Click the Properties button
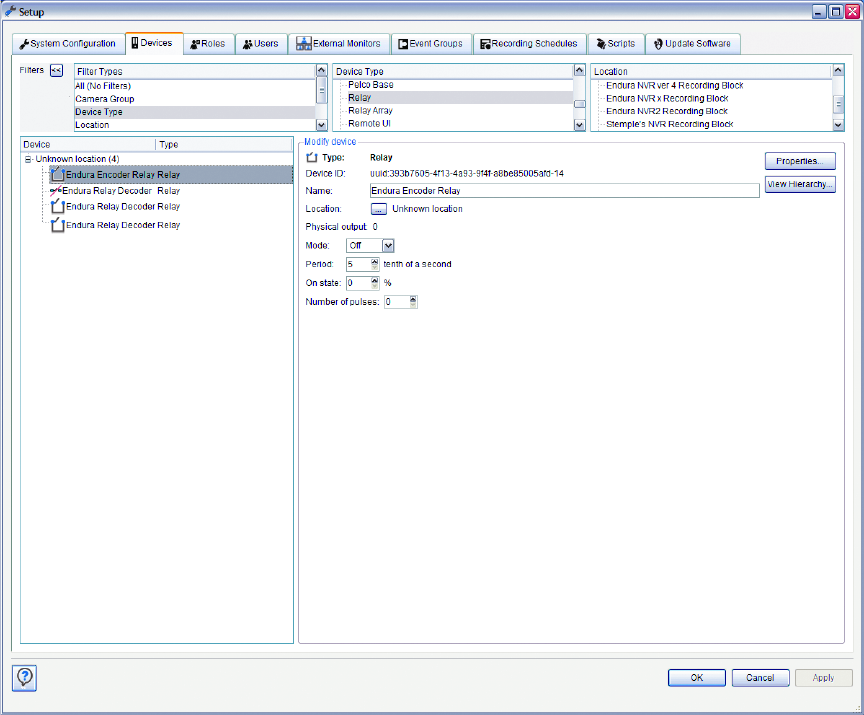Viewport: 864px width, 715px height. (799, 161)
